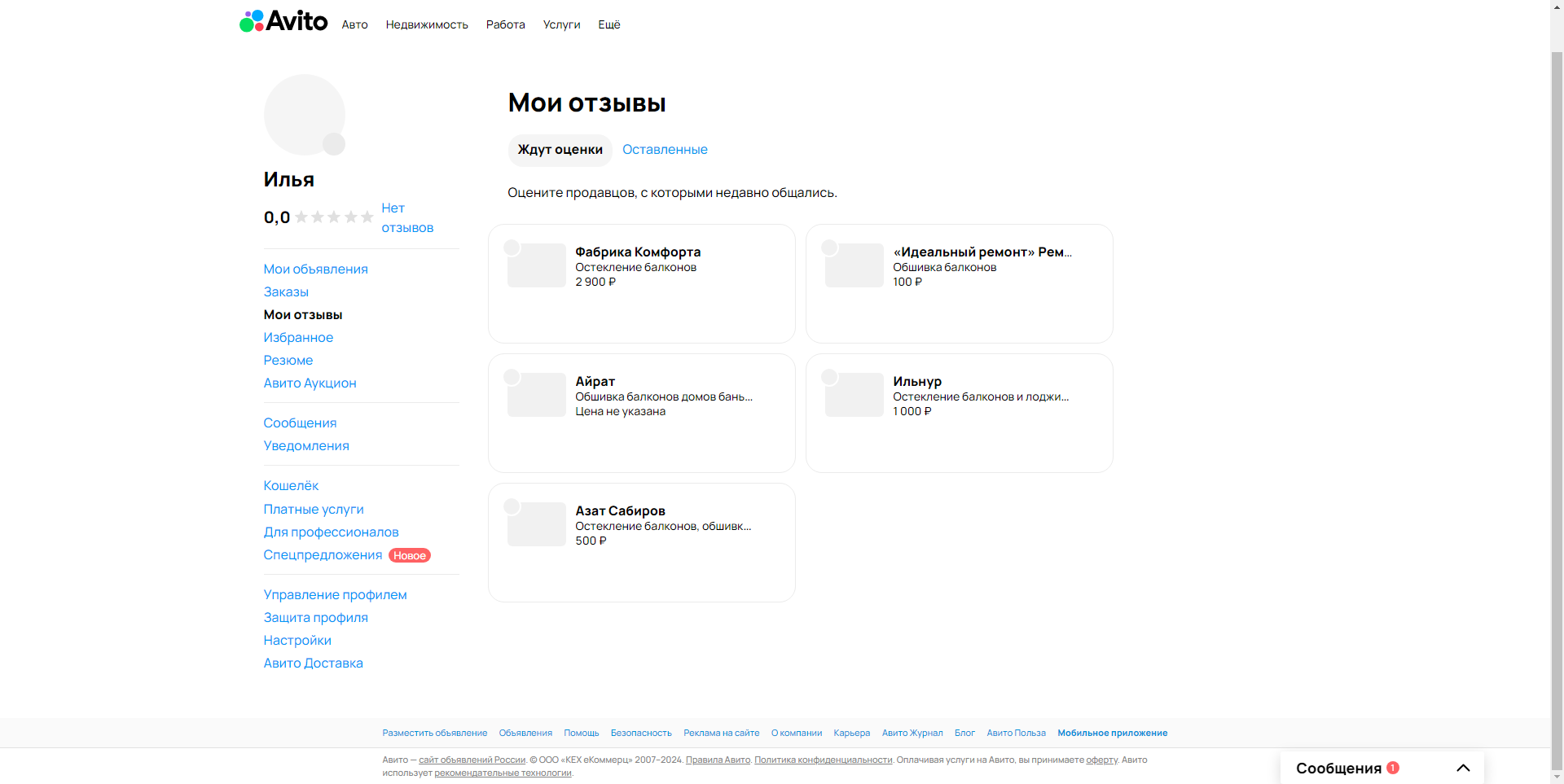
Task: Open the Работа menu item
Action: pos(506,24)
